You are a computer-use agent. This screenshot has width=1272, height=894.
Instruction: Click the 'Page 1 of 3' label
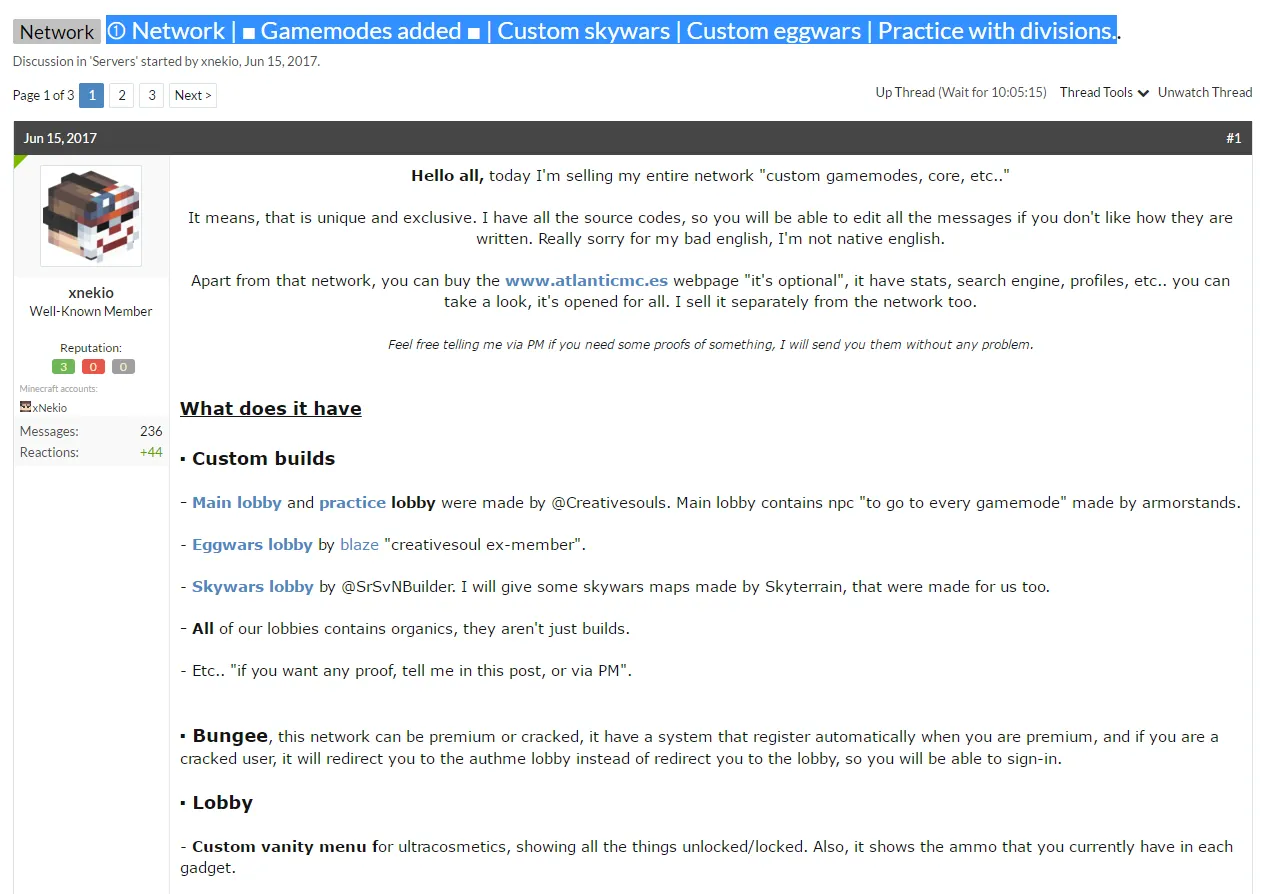[43, 95]
